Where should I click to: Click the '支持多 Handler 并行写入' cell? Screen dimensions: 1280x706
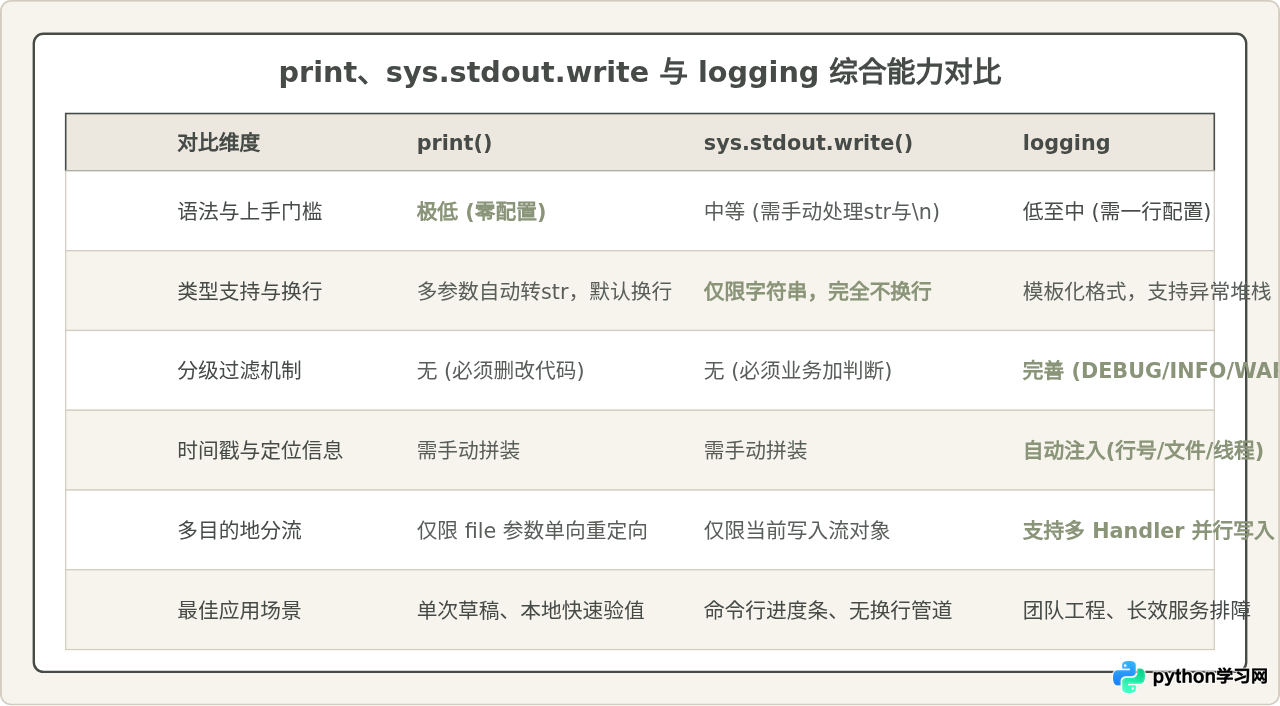point(1148,530)
